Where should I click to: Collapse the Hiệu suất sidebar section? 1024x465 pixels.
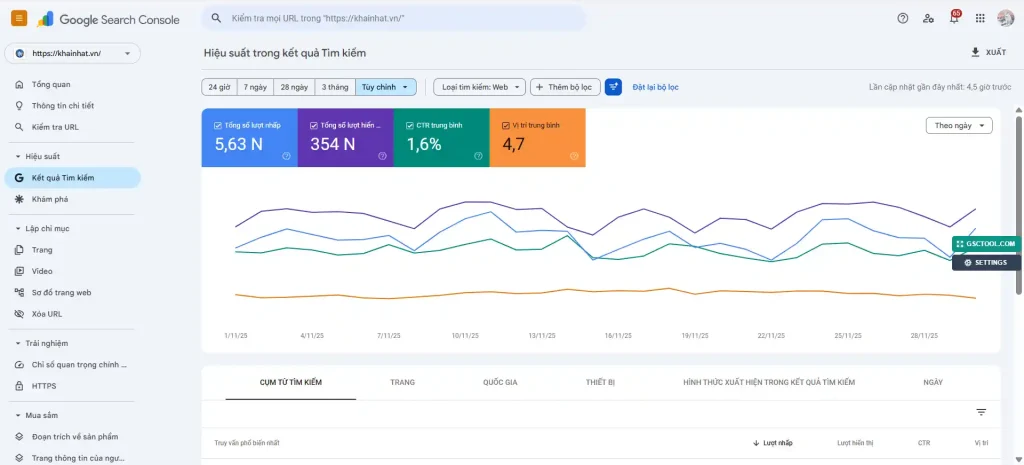click(x=18, y=157)
